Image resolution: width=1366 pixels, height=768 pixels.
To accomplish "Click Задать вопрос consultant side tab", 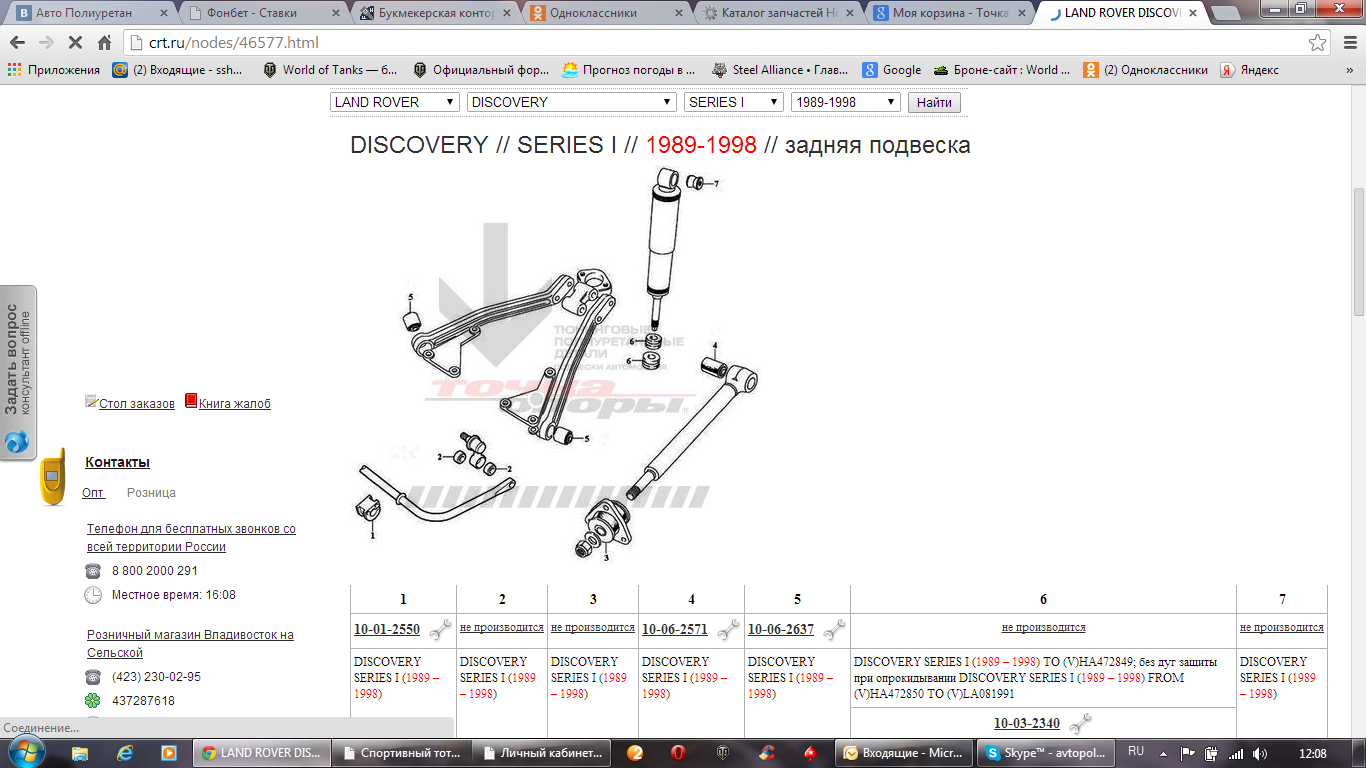I will 18,372.
